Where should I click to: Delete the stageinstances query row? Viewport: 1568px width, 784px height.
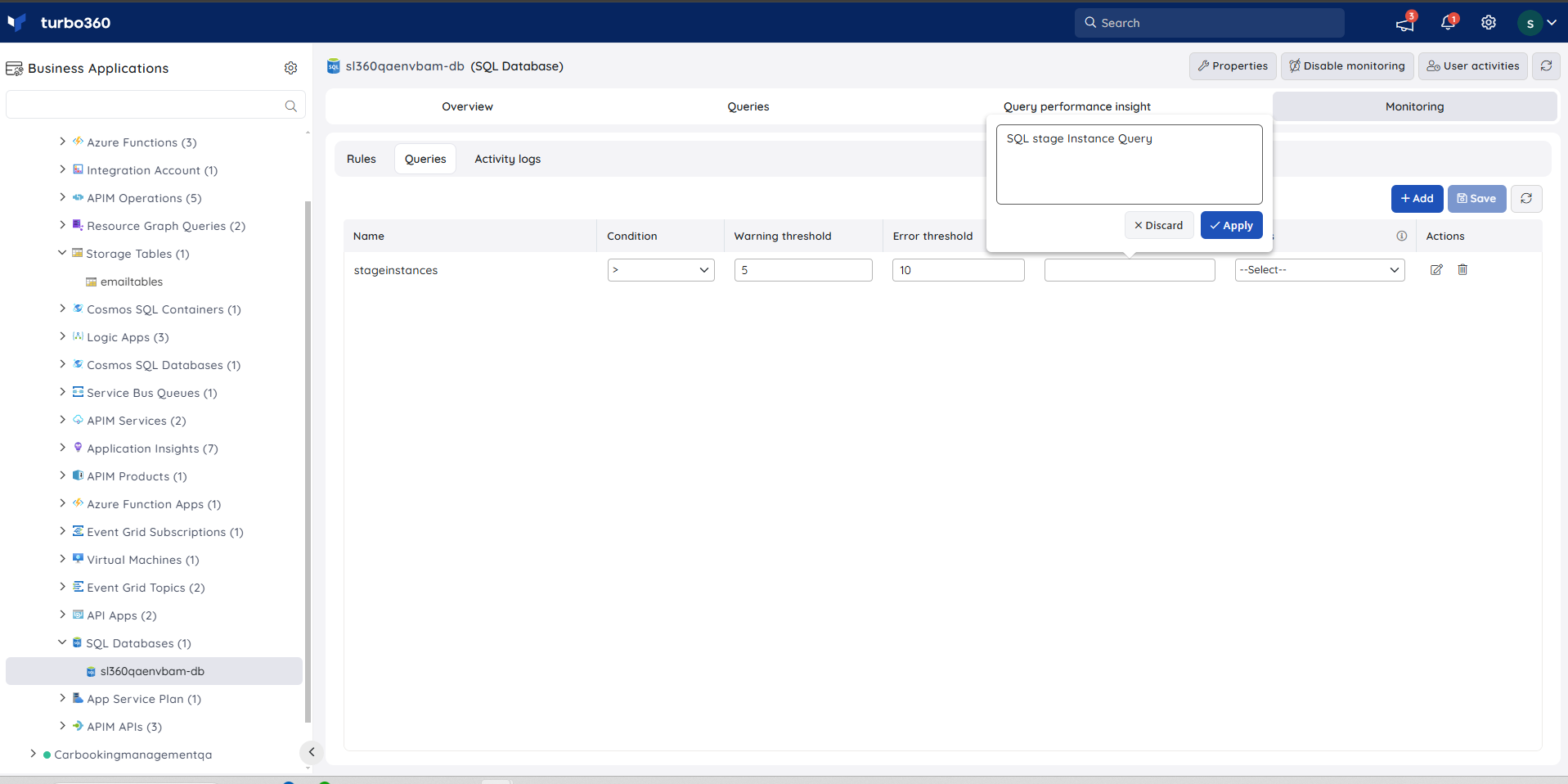click(x=1462, y=269)
